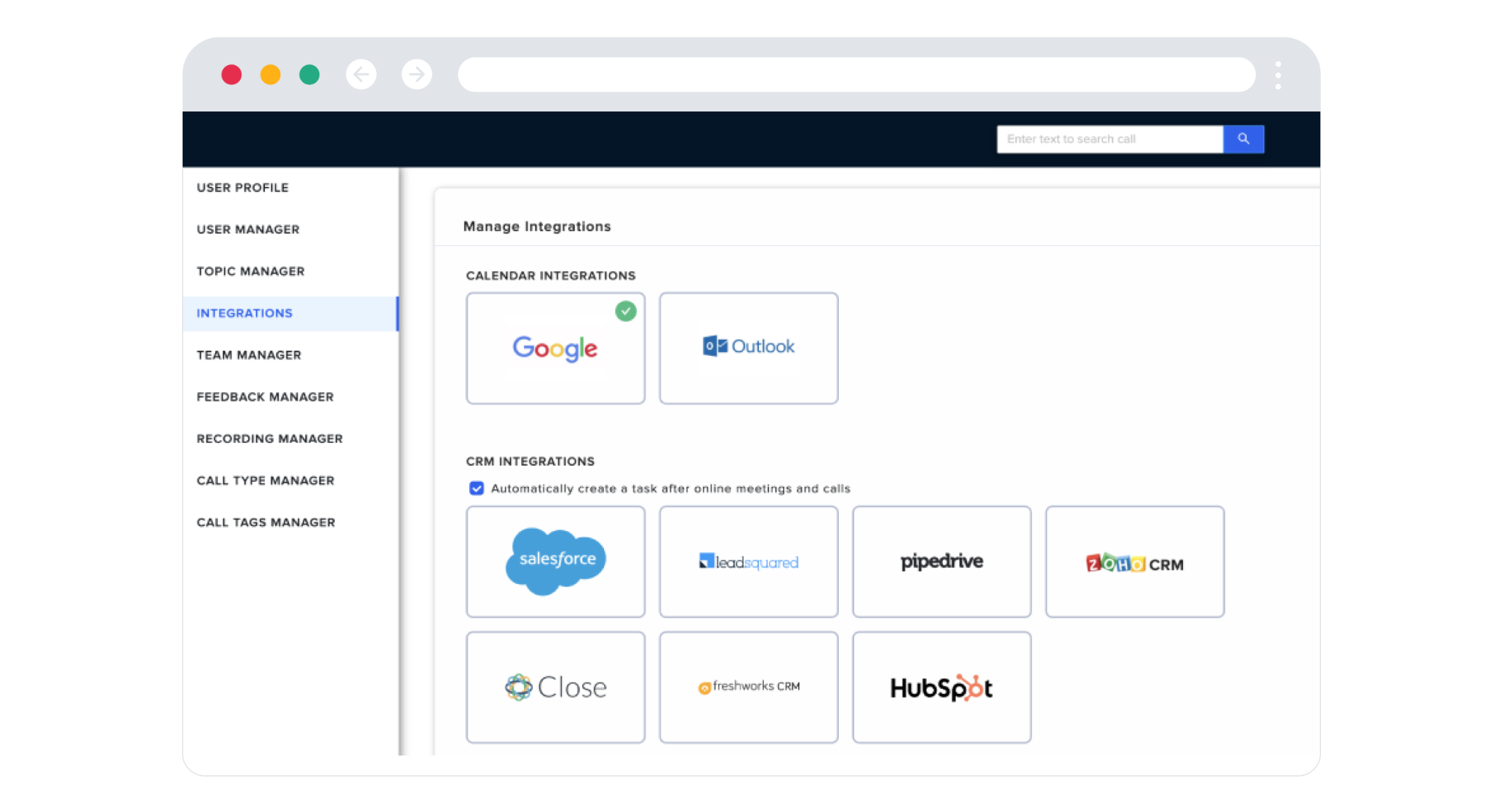Click the search call text field
Screen dimensions: 1503x812
(x=1110, y=139)
